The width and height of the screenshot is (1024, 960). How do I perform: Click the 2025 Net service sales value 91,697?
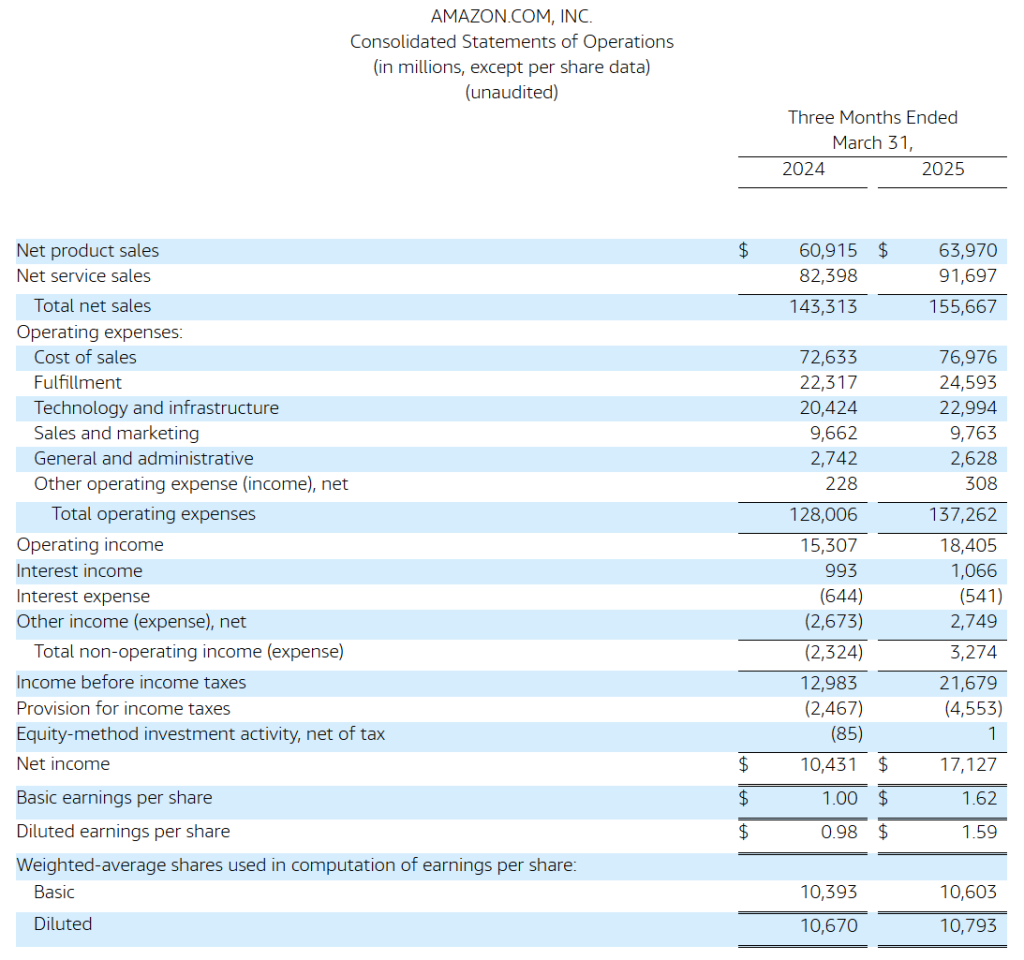pos(968,276)
